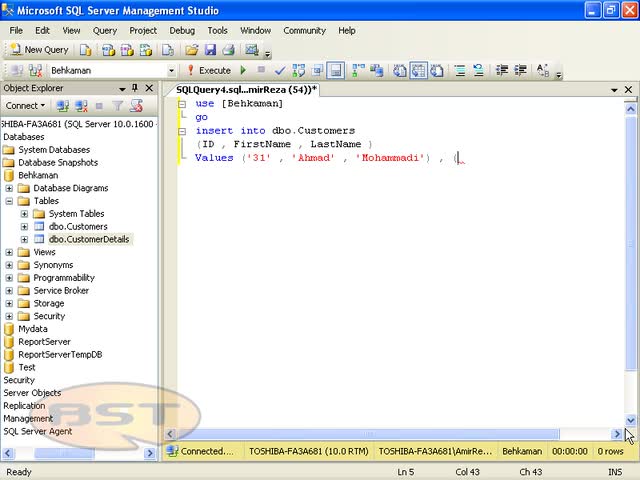The height and width of the screenshot is (480, 640).
Task: Click the Connect dropdown in Object Explorer
Action: 25,106
